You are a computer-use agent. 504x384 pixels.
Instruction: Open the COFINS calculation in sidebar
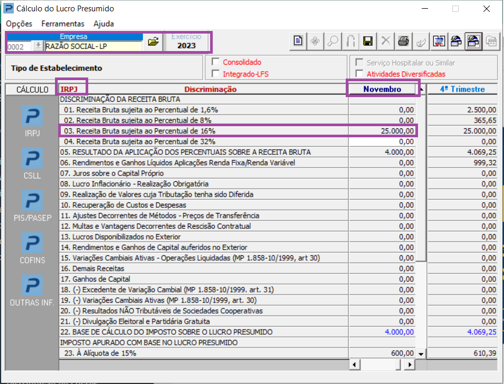[x=32, y=248]
